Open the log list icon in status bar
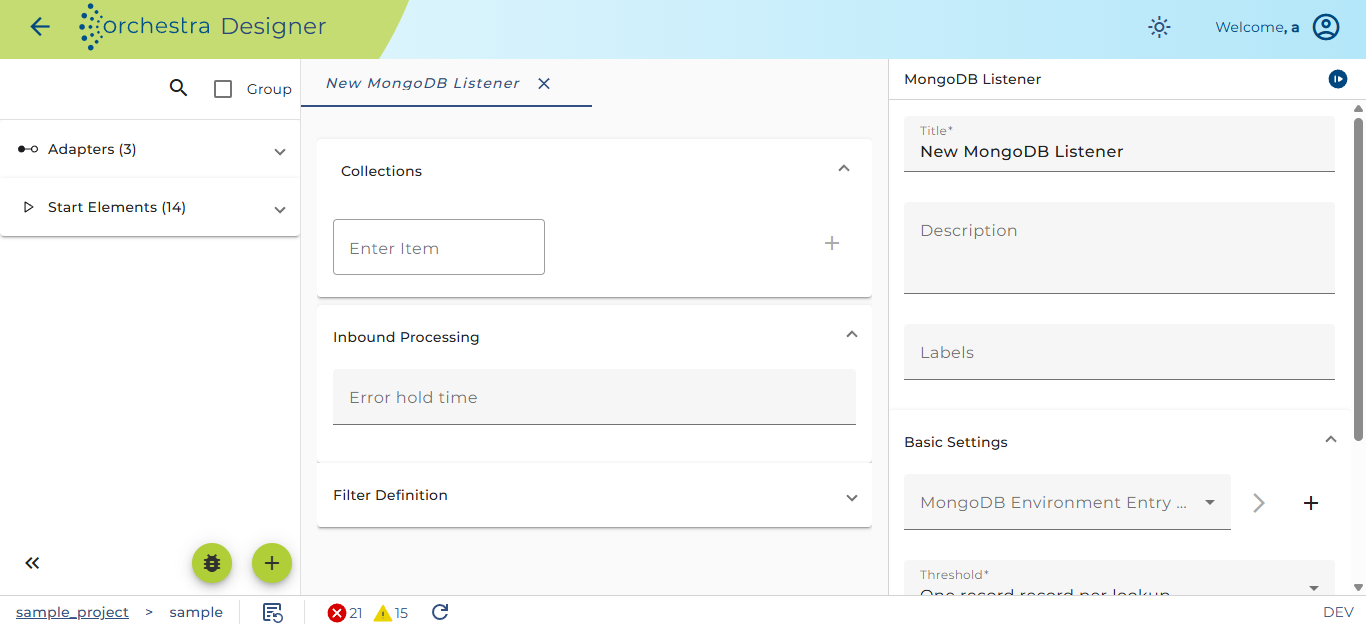This screenshot has height=628, width=1366. pyautogui.click(x=272, y=612)
